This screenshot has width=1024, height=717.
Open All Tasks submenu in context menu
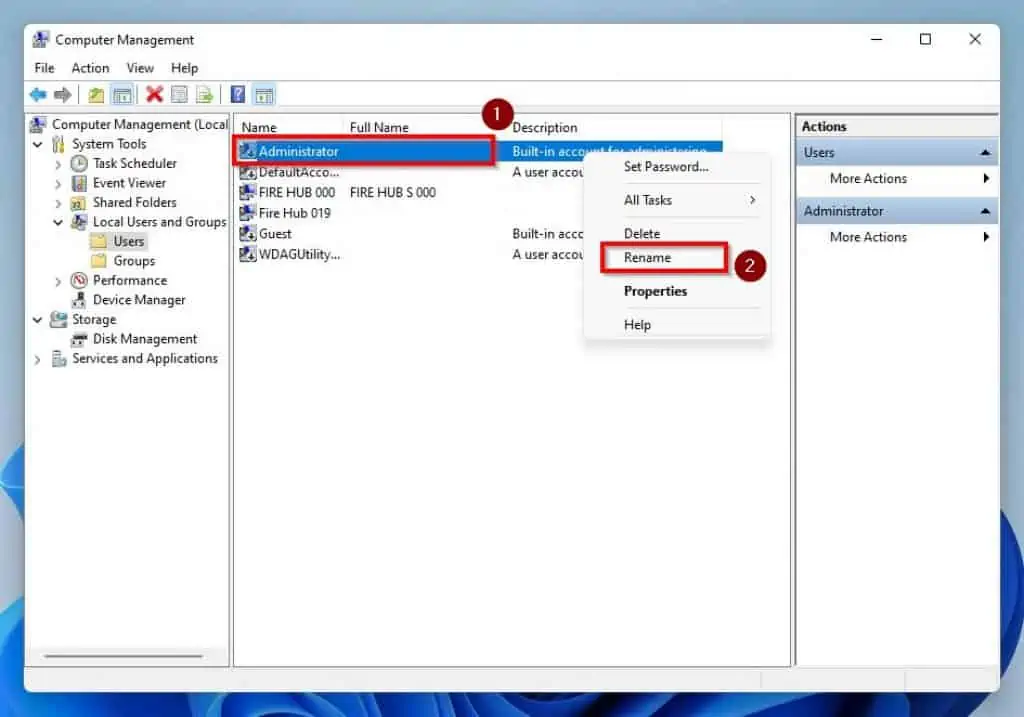(648, 200)
